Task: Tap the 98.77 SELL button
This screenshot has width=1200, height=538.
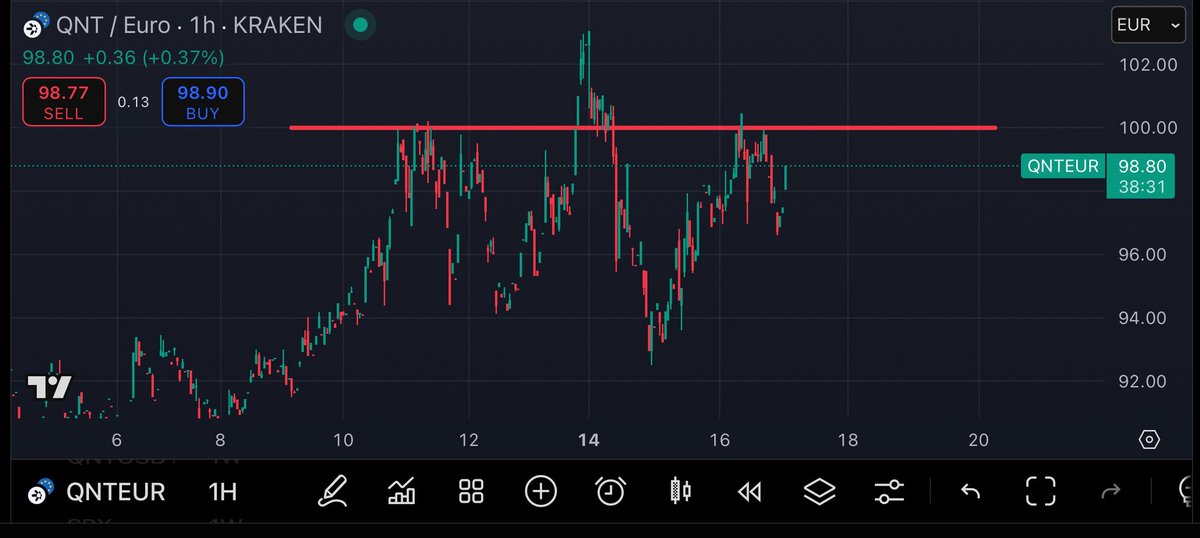Action: (x=64, y=102)
